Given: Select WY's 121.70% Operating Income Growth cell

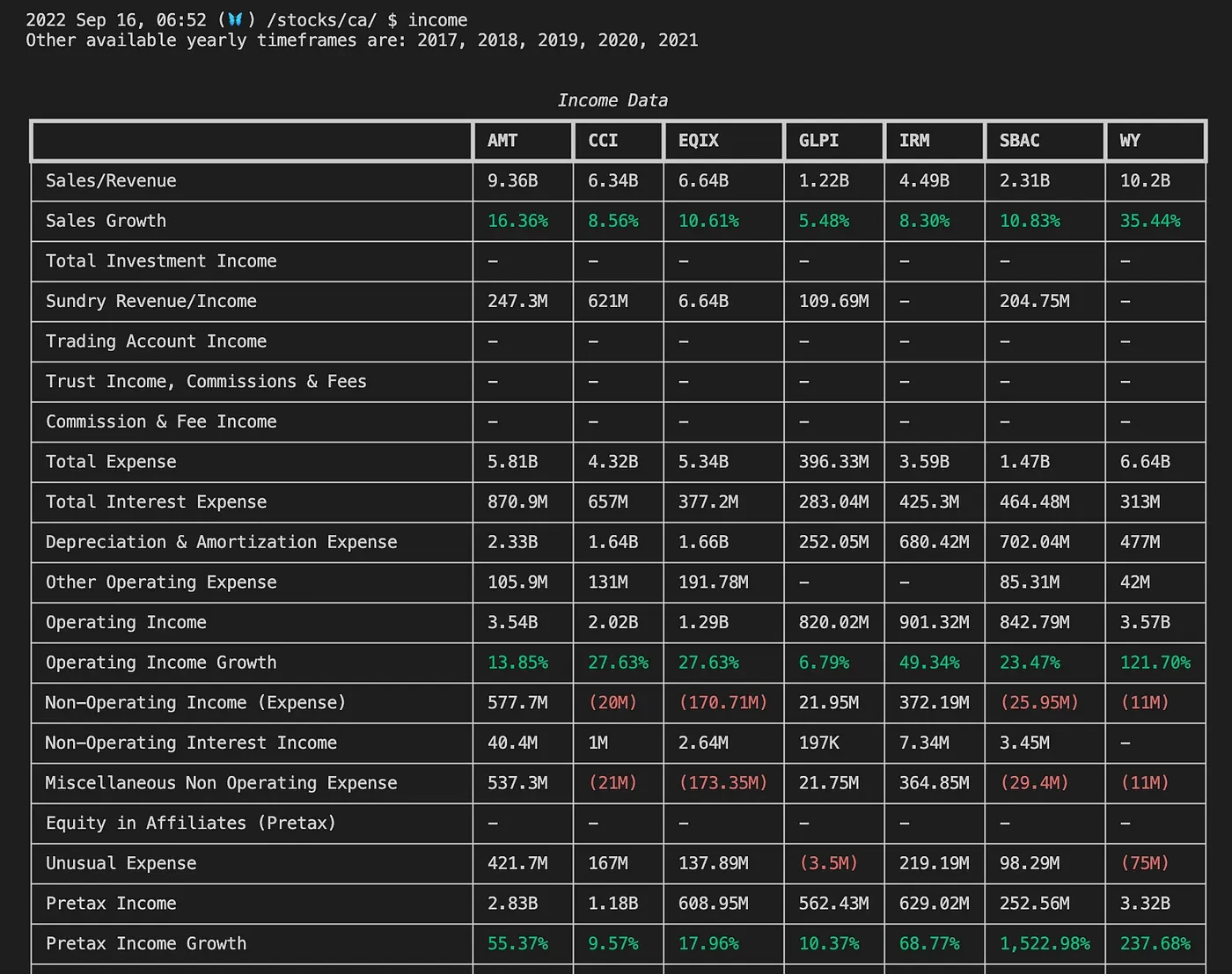Looking at the screenshot, I should pos(1155,663).
